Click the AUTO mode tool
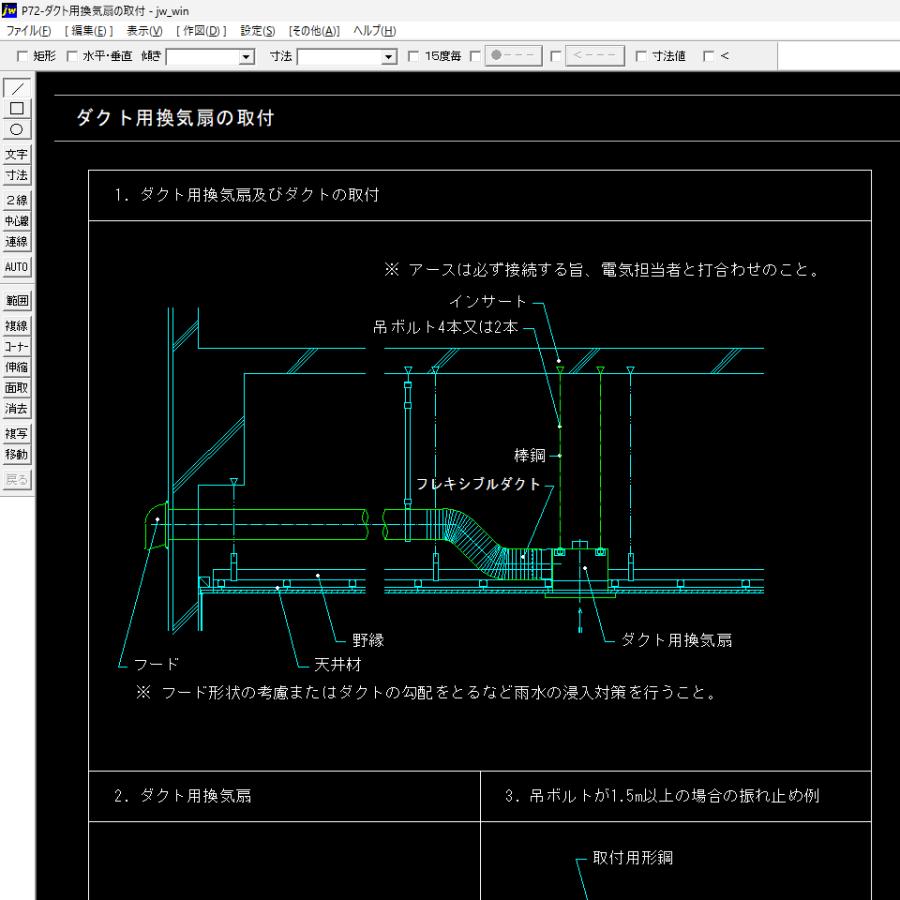This screenshot has width=900, height=900. click(17, 267)
